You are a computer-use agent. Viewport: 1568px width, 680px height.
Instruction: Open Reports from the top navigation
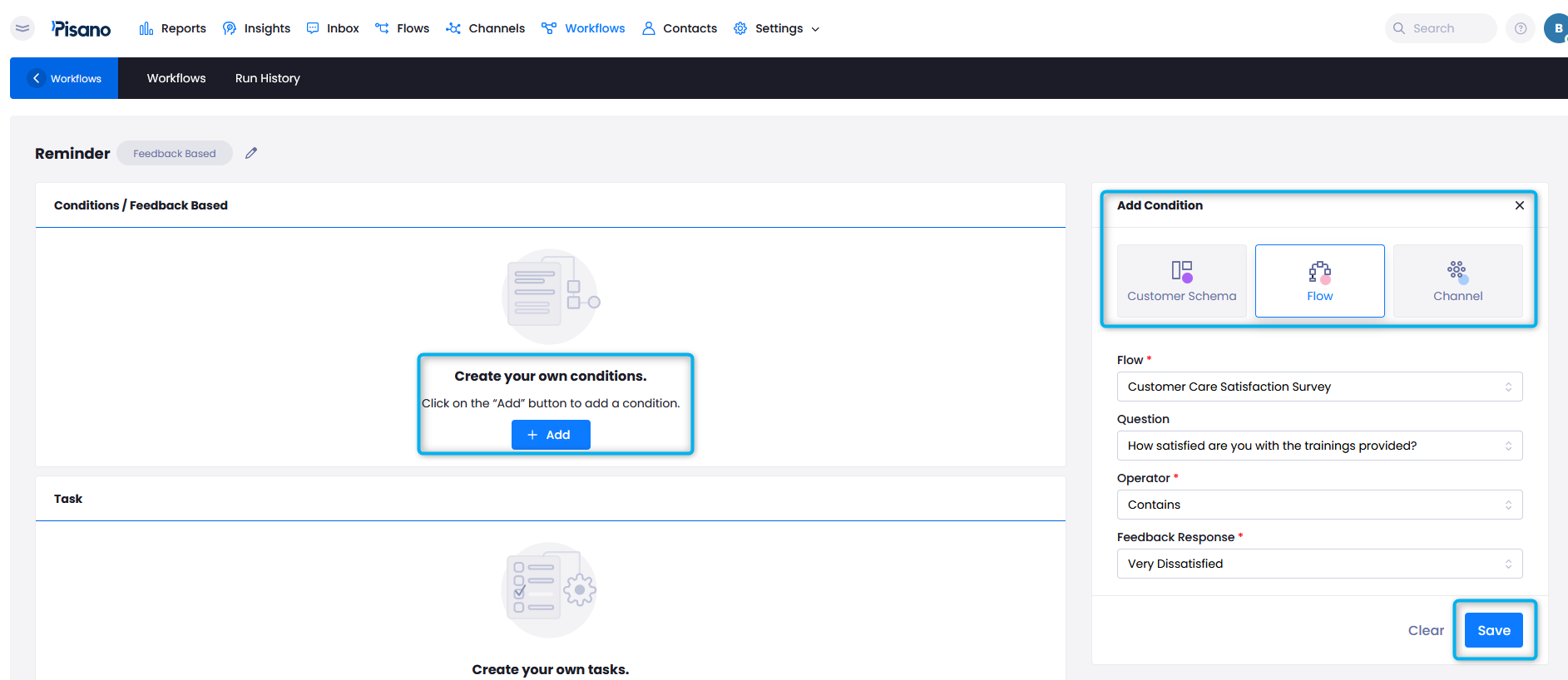click(173, 28)
